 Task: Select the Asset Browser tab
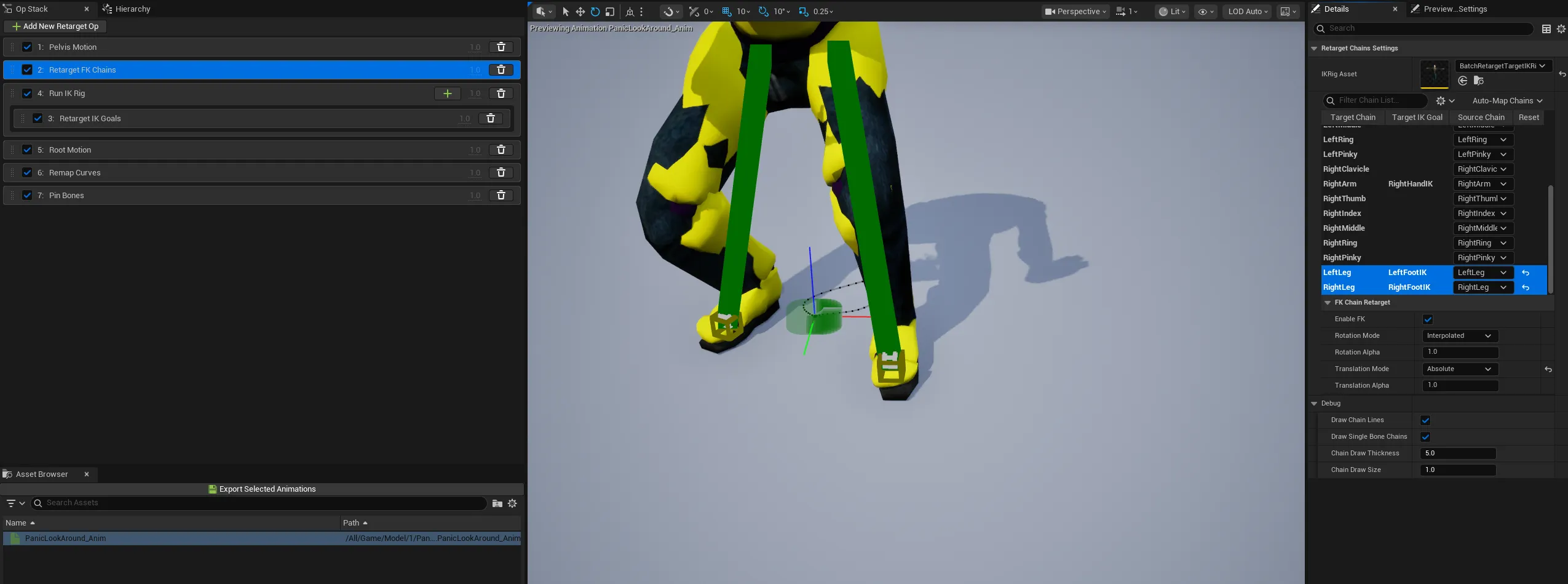tap(47, 474)
